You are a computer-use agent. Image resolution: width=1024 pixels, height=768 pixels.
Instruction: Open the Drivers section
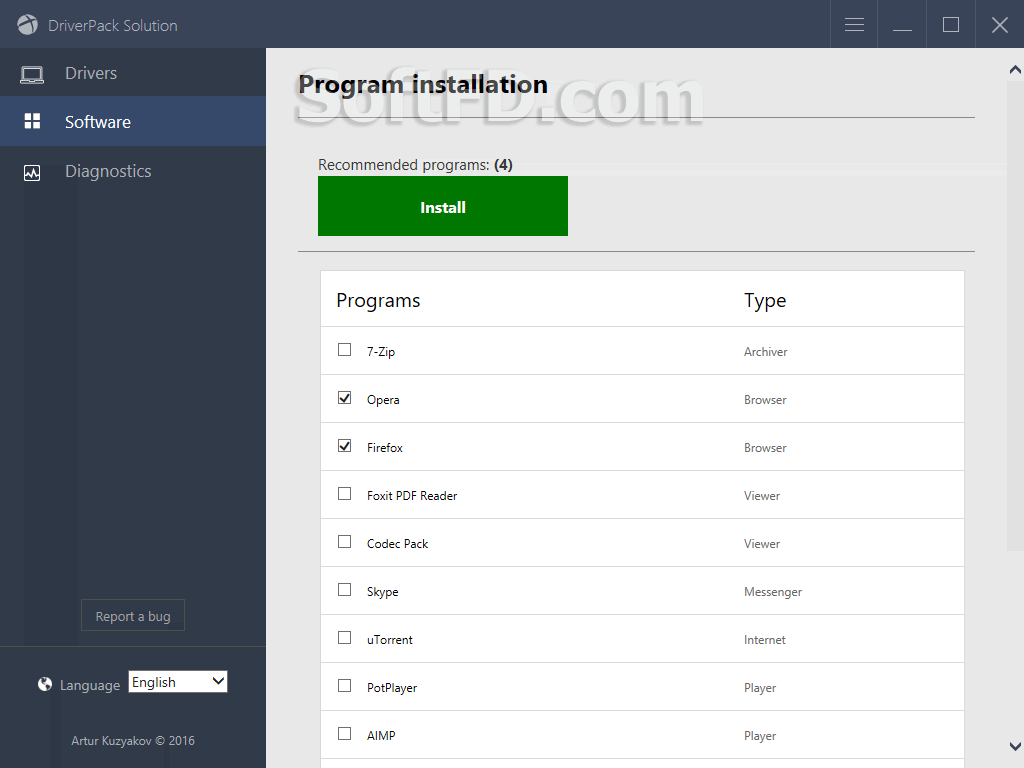pyautogui.click(x=133, y=72)
